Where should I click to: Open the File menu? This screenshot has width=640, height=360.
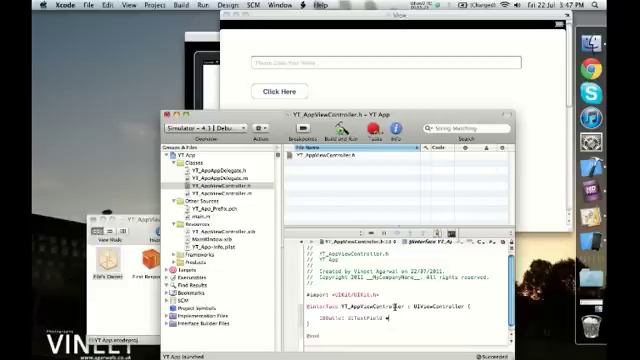pos(89,5)
